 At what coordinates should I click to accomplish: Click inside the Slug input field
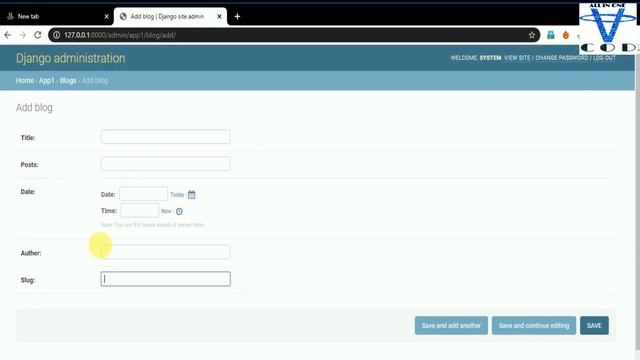coord(165,279)
